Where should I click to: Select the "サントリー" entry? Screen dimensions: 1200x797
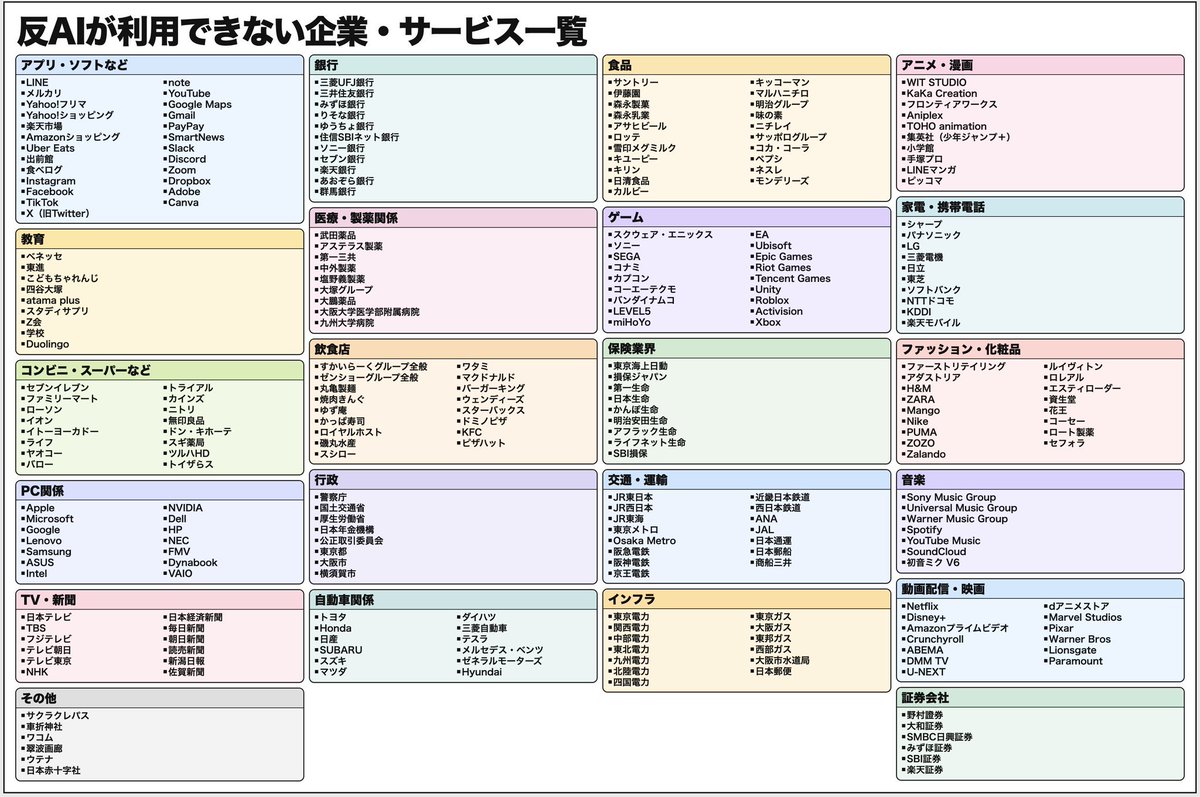pos(636,82)
